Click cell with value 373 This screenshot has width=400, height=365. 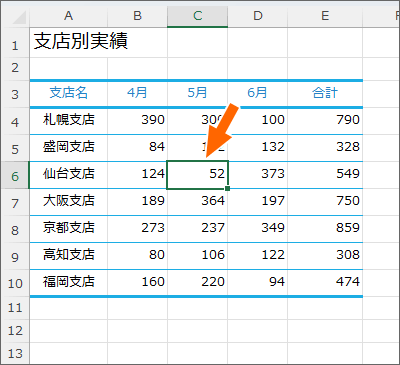coord(258,174)
